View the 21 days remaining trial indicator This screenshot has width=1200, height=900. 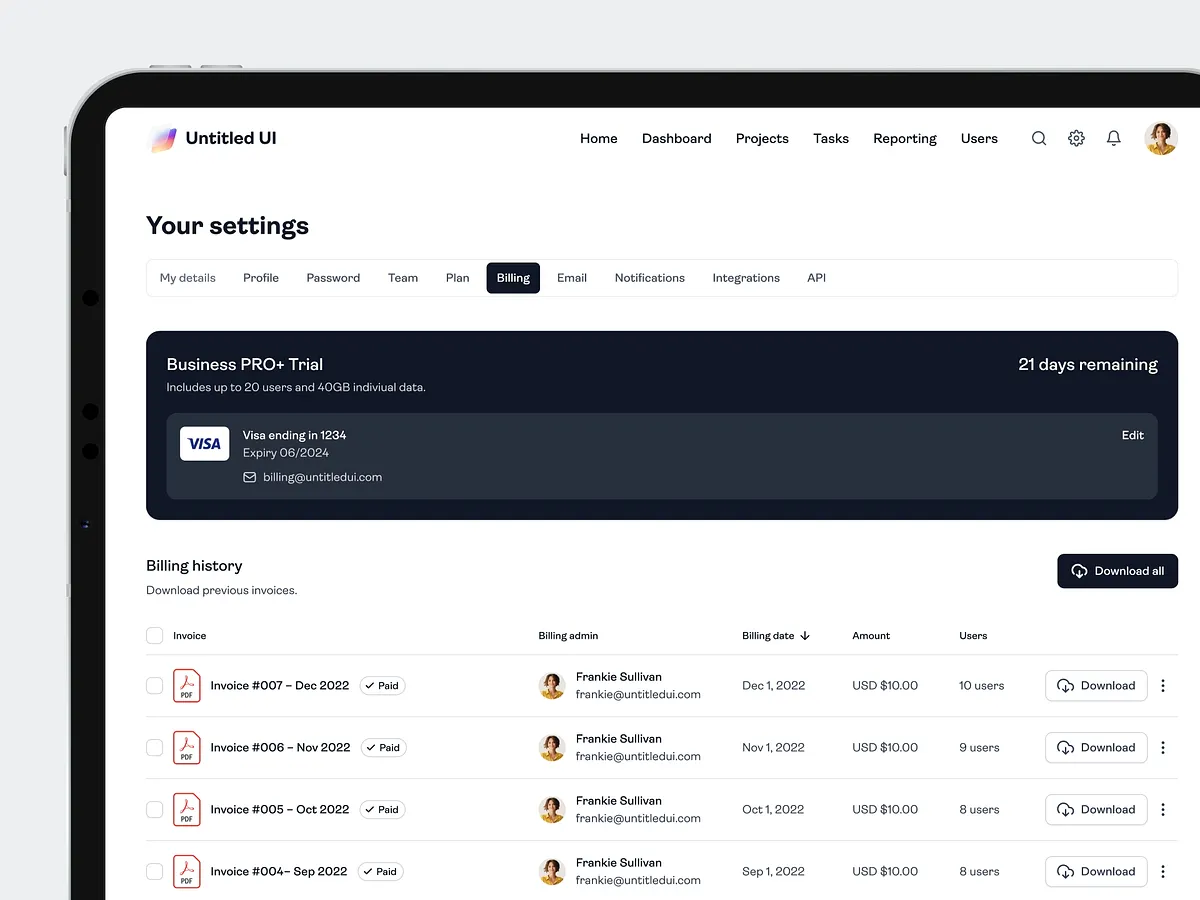1088,364
